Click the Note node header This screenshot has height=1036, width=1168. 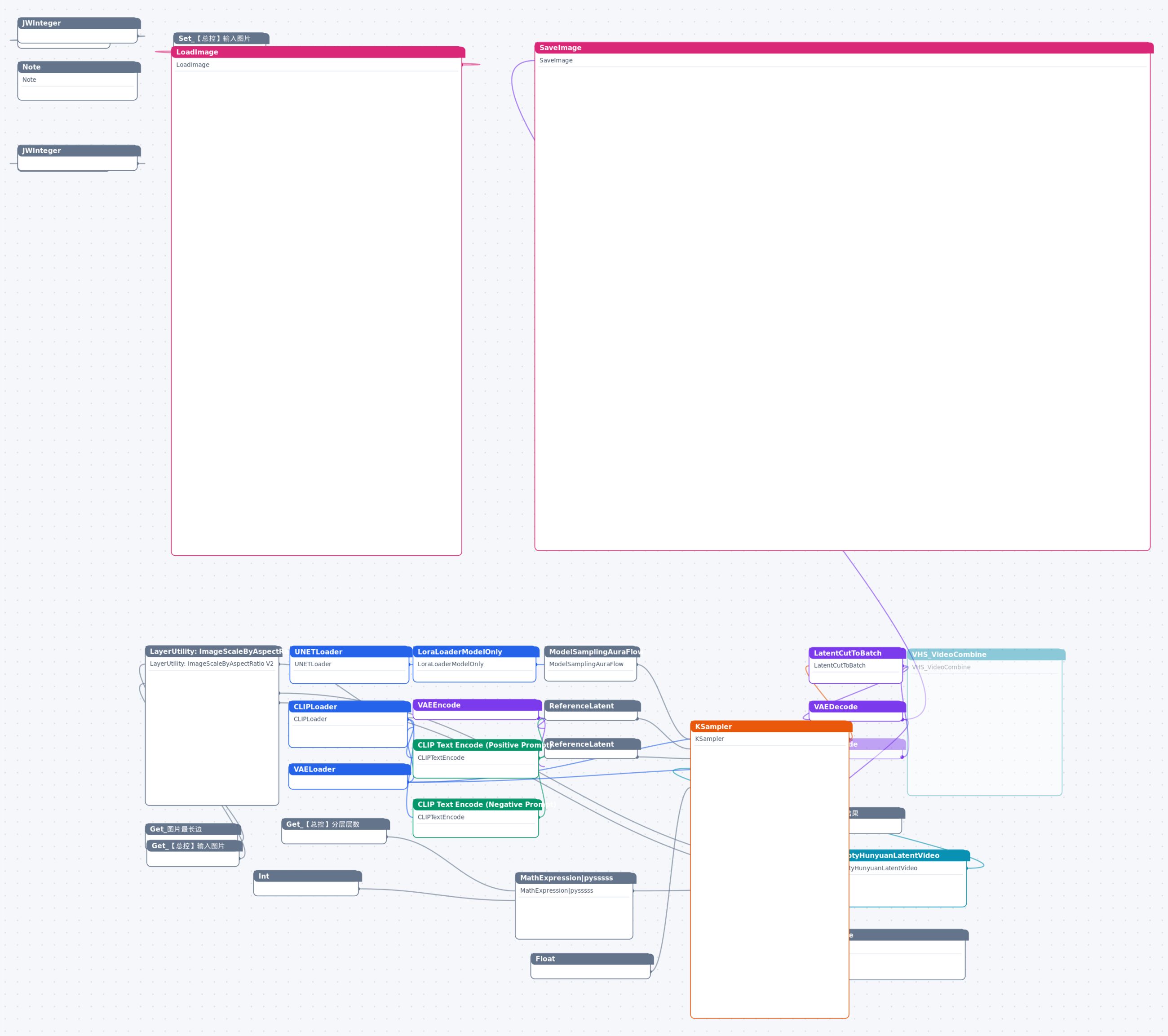[x=79, y=67]
